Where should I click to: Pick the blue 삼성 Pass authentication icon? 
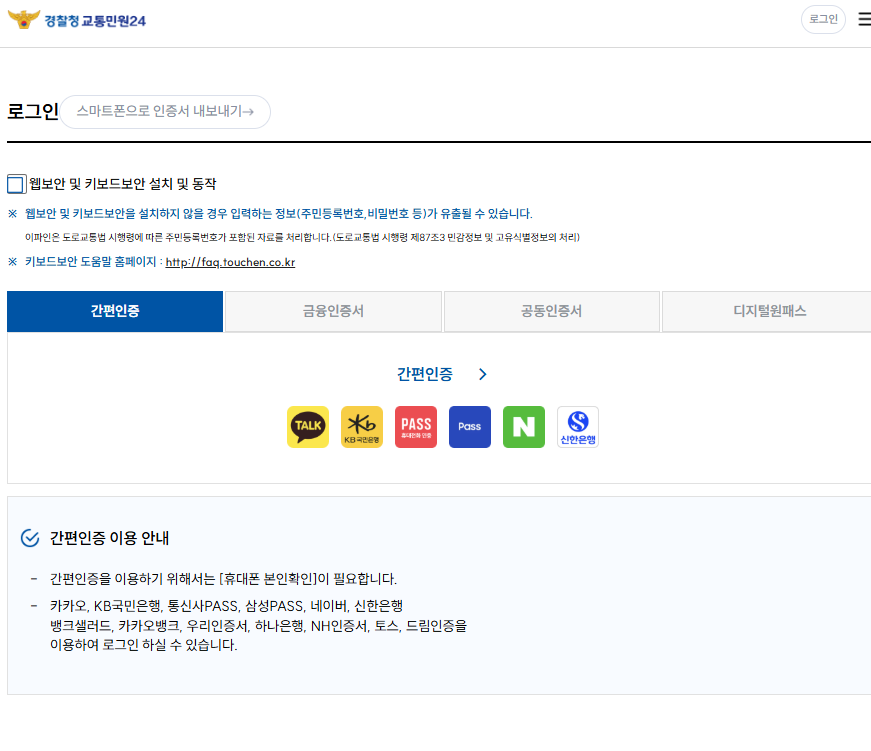(x=469, y=427)
